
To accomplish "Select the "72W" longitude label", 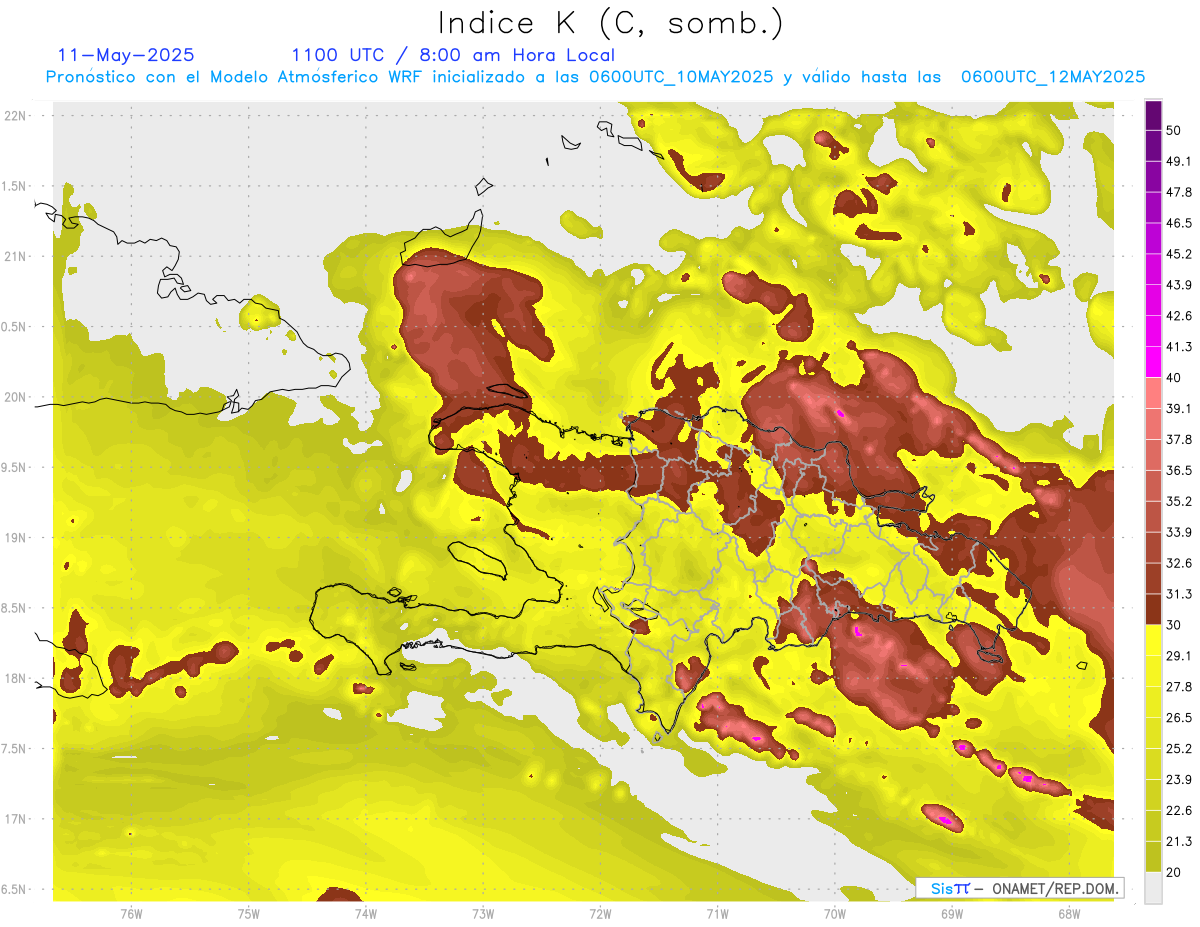I will 600,914.
